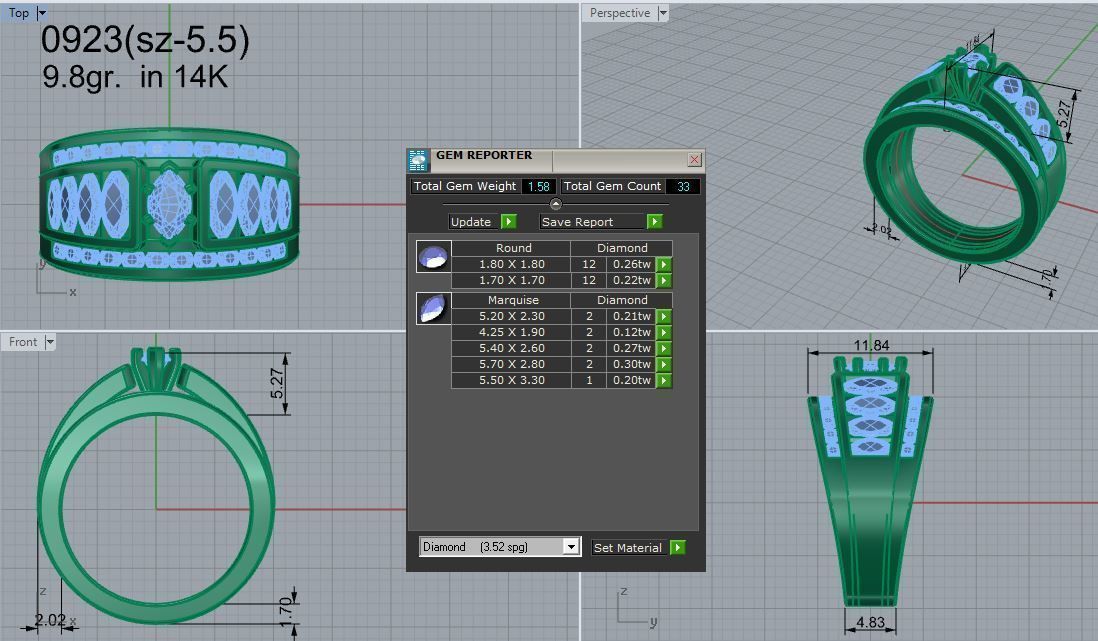
Task: Click green arrow for 5.50 X 3.30 row
Action: coord(664,380)
